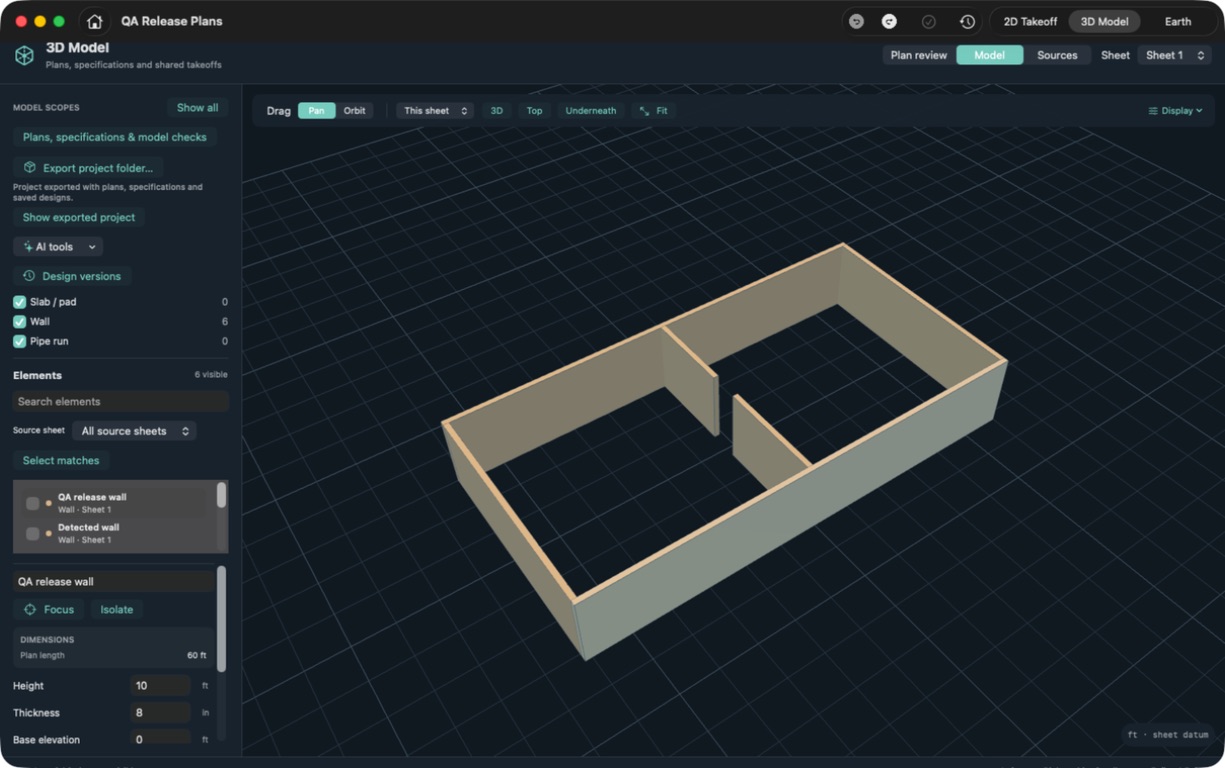This screenshot has width=1225, height=768.
Task: Switch to the 3D view button
Action: click(496, 111)
